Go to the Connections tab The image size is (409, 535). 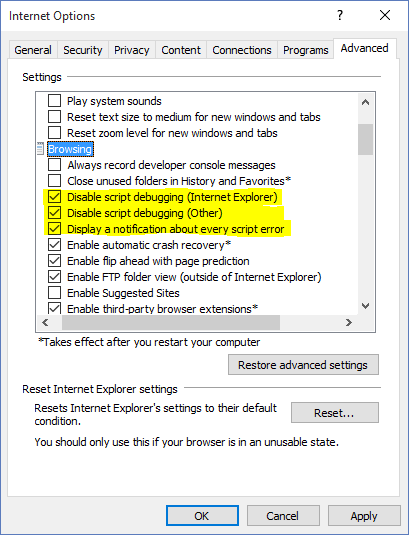[242, 50]
